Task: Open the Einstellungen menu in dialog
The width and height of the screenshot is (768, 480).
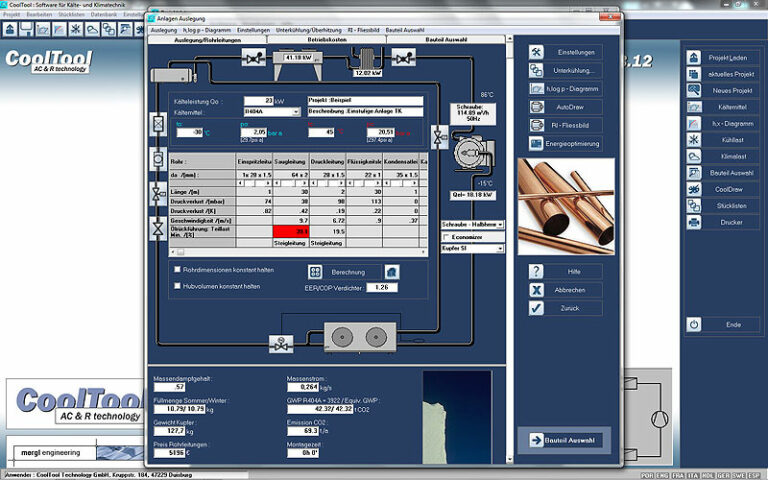Action: click(253, 30)
